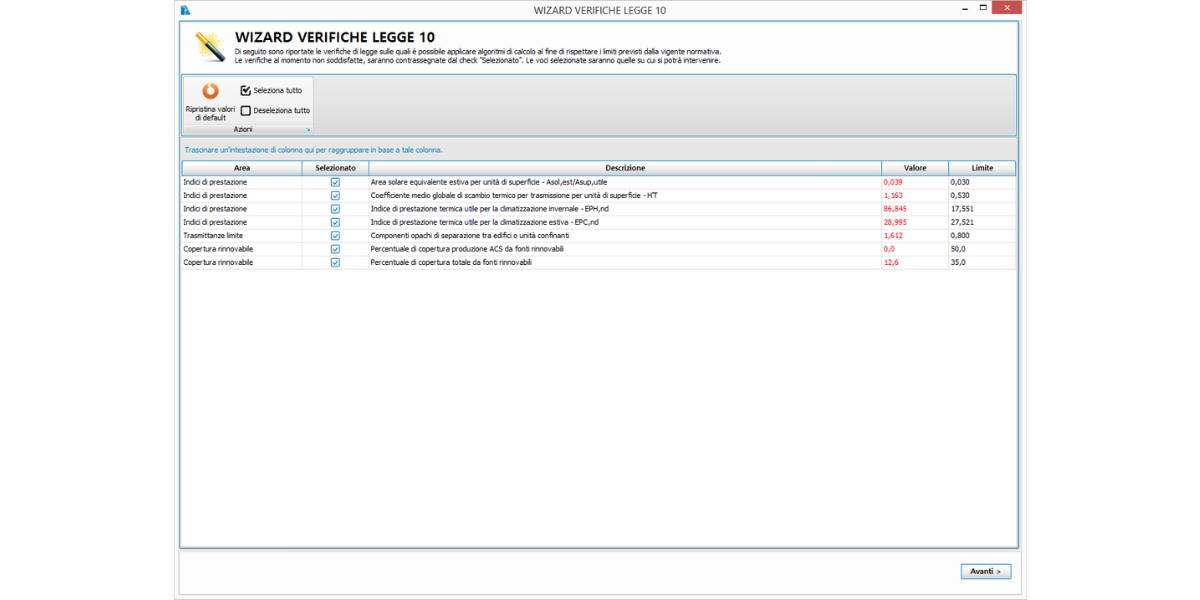Click the limit value 17,551

pyautogui.click(x=962, y=209)
